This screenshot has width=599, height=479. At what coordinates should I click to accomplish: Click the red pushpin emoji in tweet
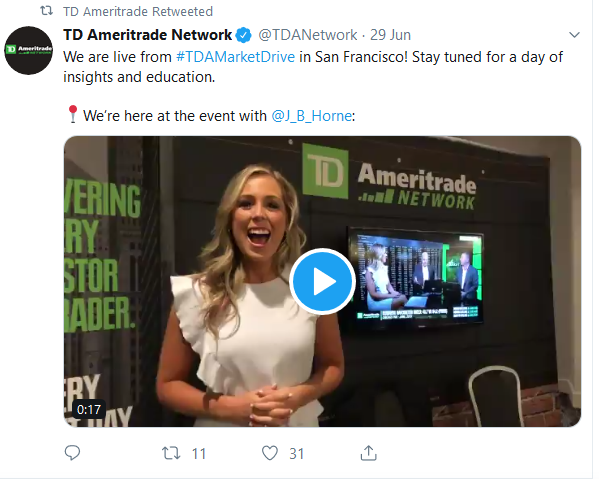point(73,114)
